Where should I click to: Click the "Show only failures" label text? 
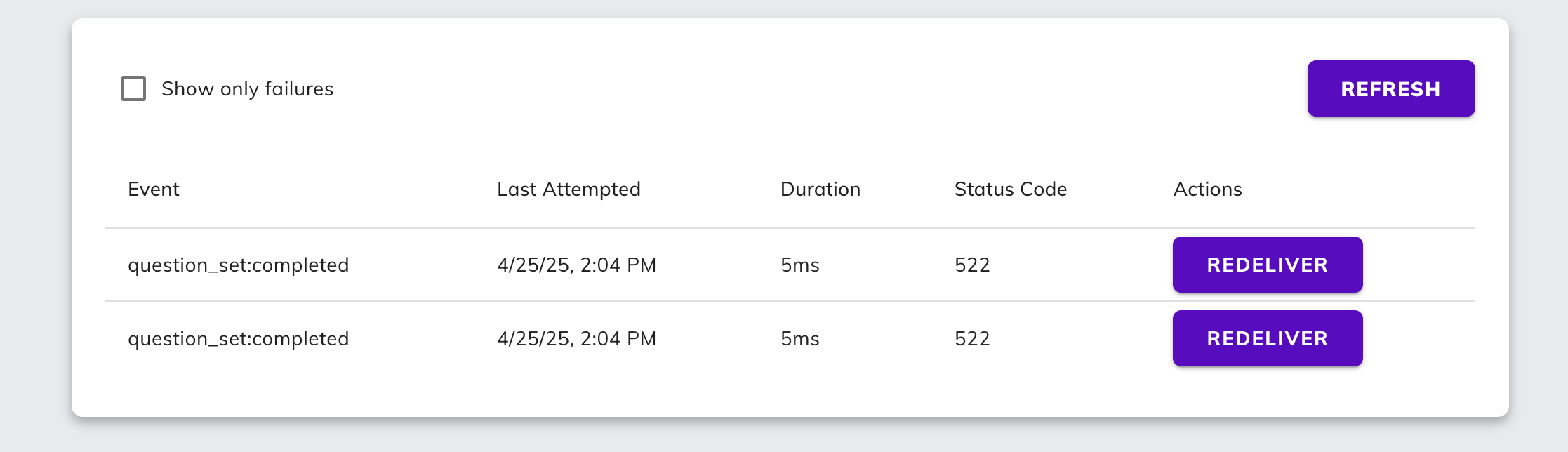click(247, 89)
